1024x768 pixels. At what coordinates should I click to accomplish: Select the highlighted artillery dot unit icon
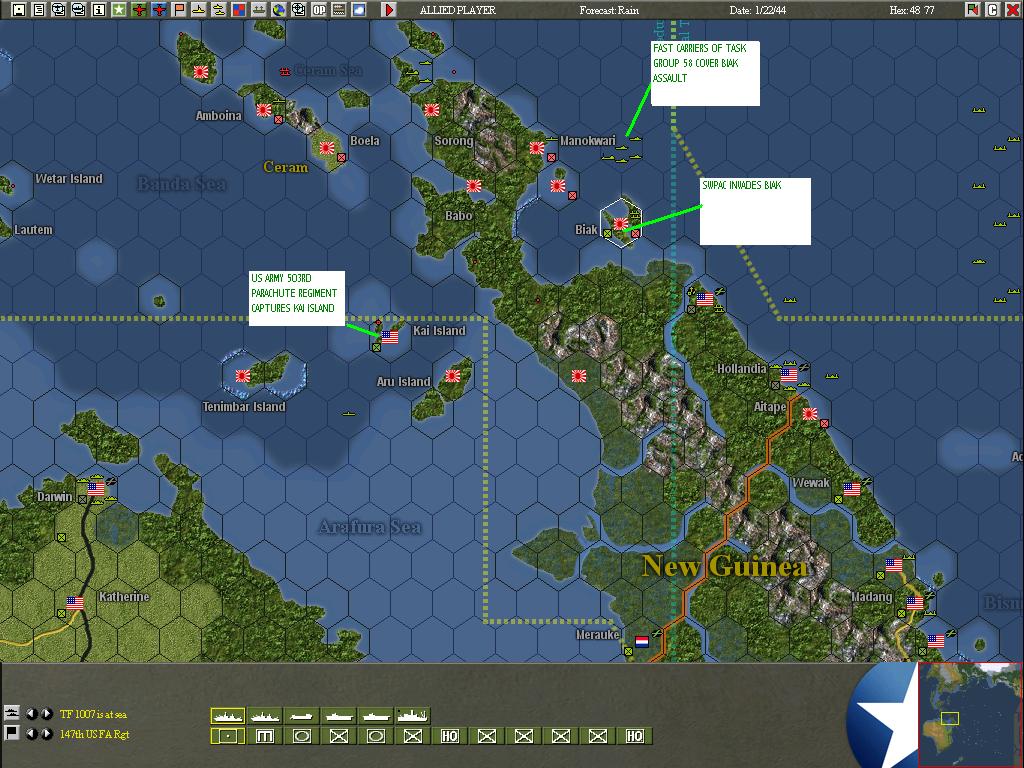pyautogui.click(x=228, y=736)
